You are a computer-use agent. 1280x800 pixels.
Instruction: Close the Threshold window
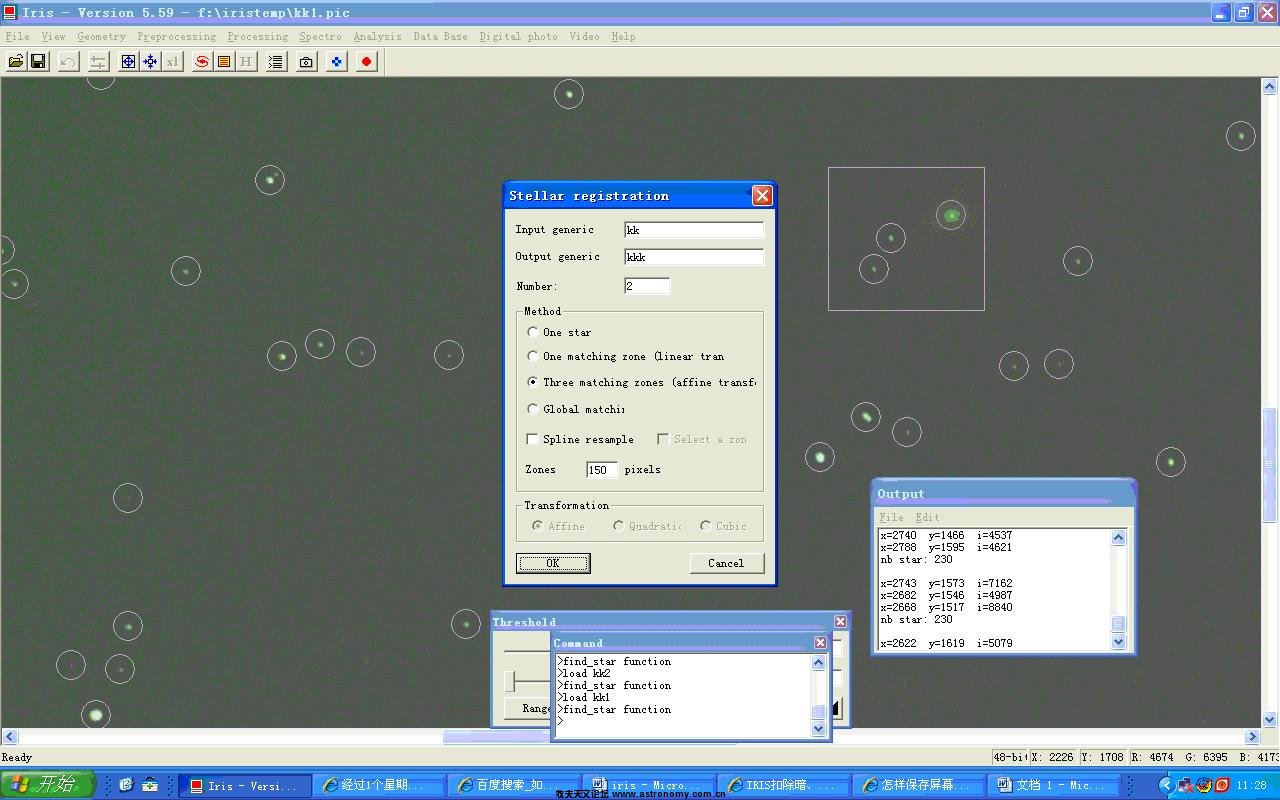click(x=840, y=622)
